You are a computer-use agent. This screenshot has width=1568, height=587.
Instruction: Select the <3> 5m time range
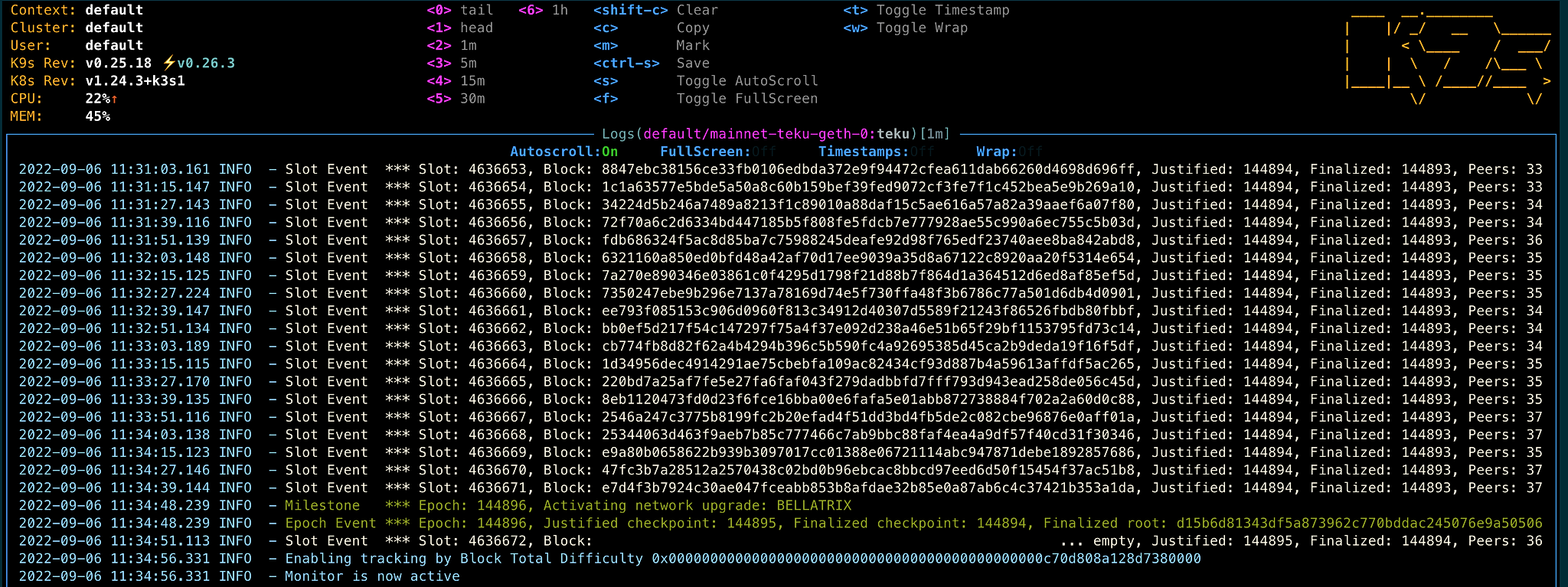point(452,63)
